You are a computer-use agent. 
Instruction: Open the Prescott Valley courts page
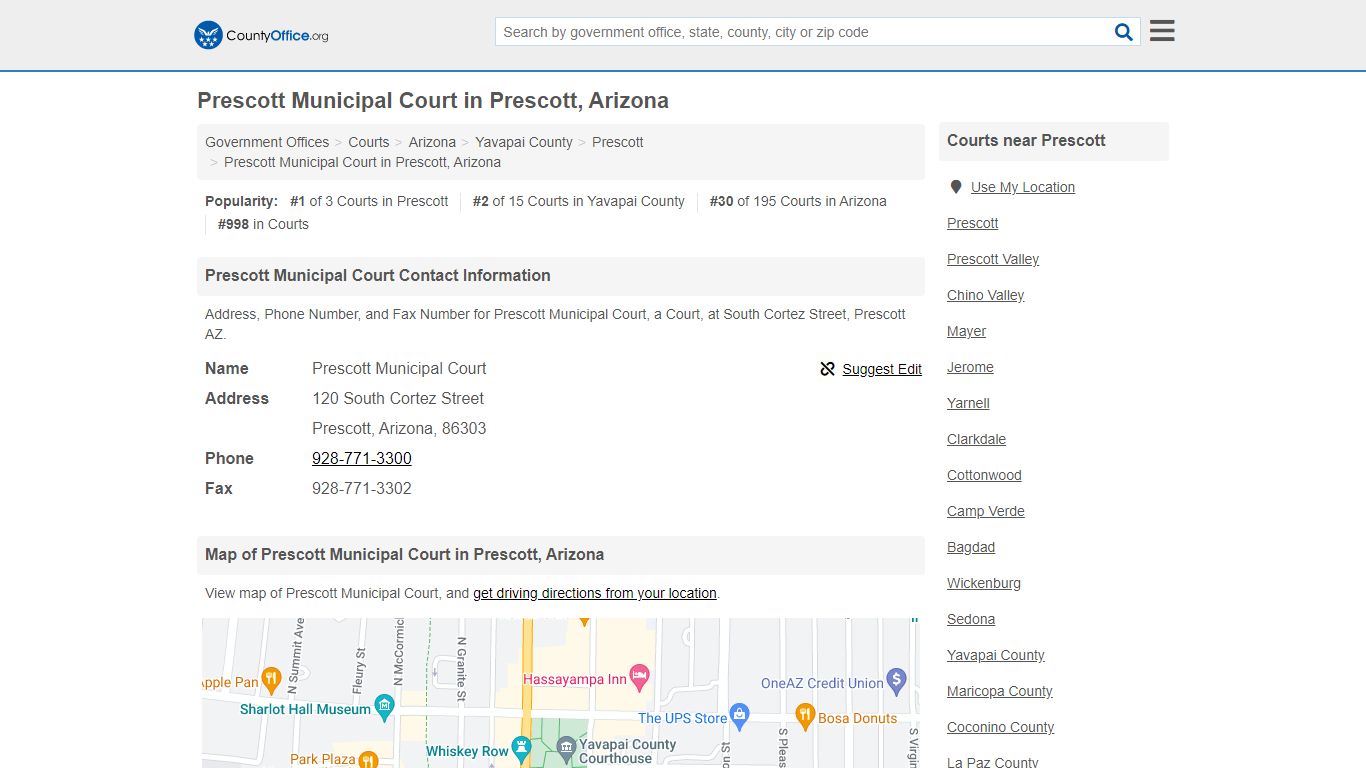pyautogui.click(x=992, y=259)
